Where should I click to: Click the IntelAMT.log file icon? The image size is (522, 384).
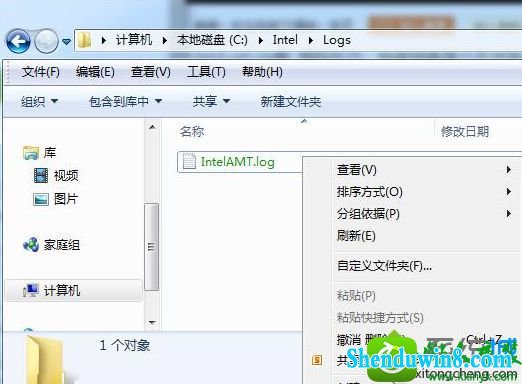click(189, 162)
